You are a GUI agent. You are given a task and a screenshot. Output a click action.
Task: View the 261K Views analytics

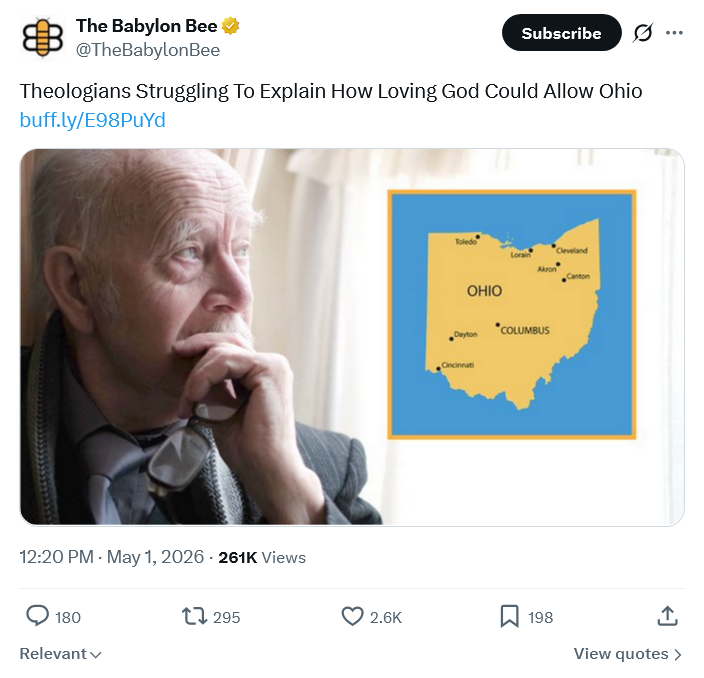262,557
